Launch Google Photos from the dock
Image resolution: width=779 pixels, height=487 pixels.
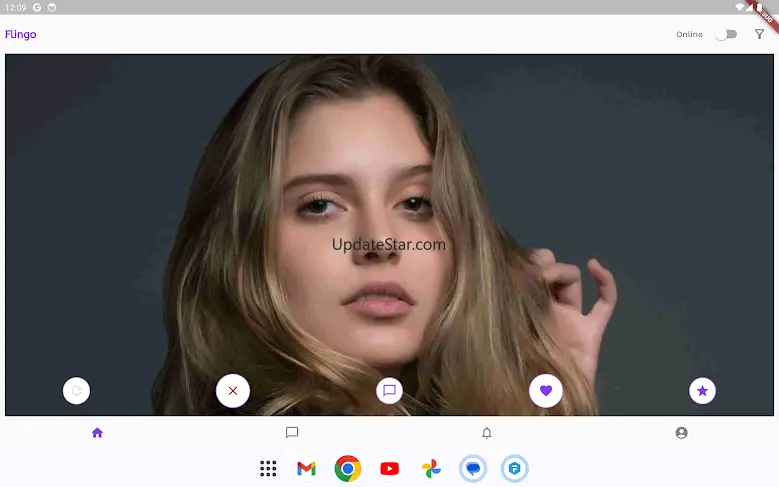click(431, 469)
